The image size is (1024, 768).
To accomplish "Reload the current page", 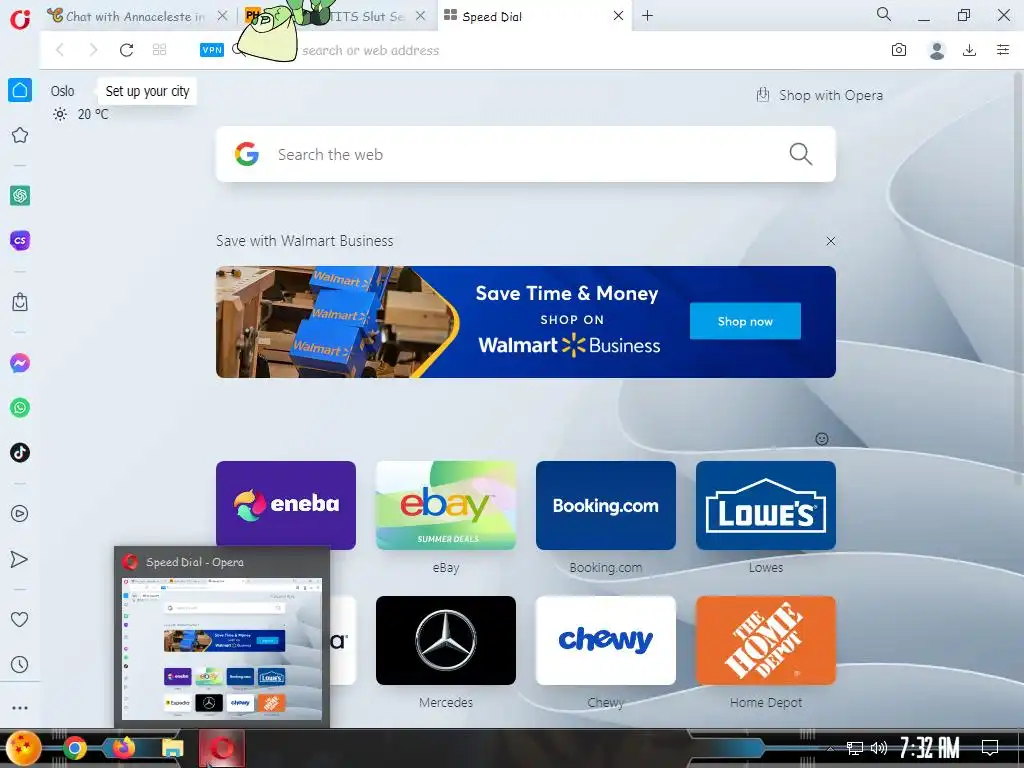I will click(x=126, y=50).
